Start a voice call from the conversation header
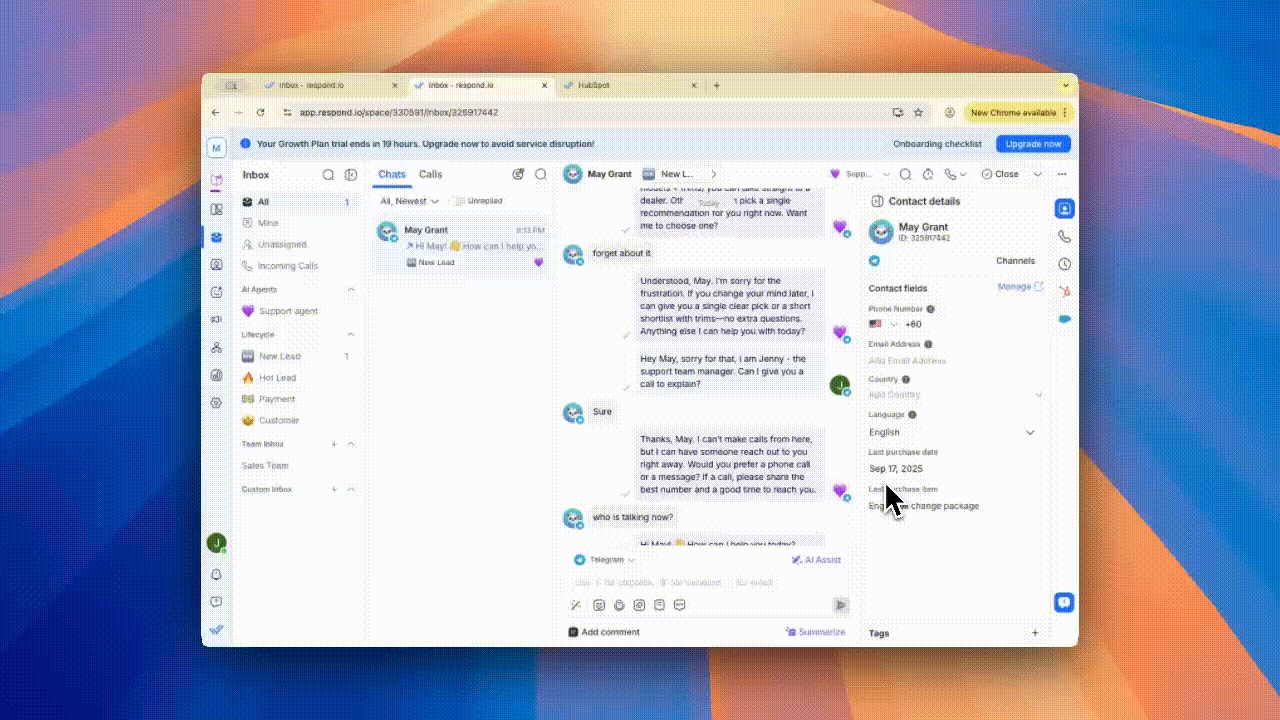 948,174
